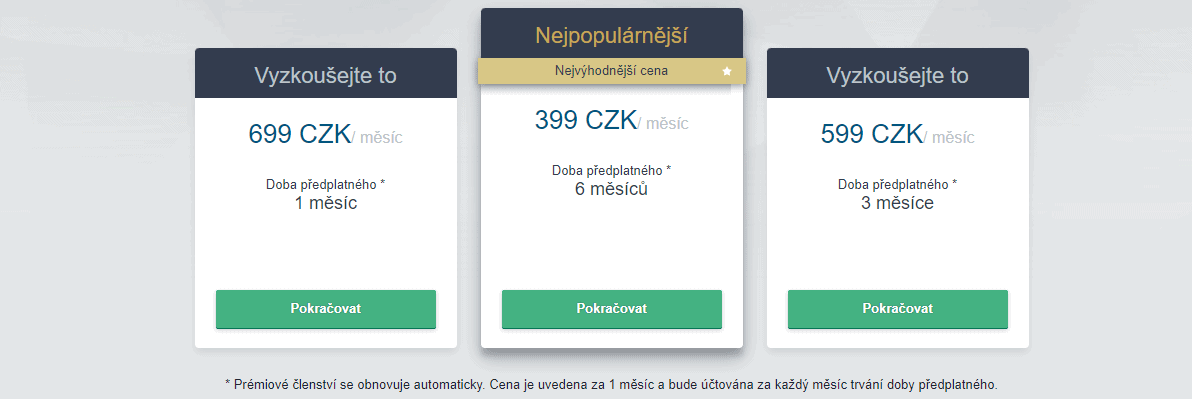Click the 3 měsíce subscription duration

coord(898,203)
